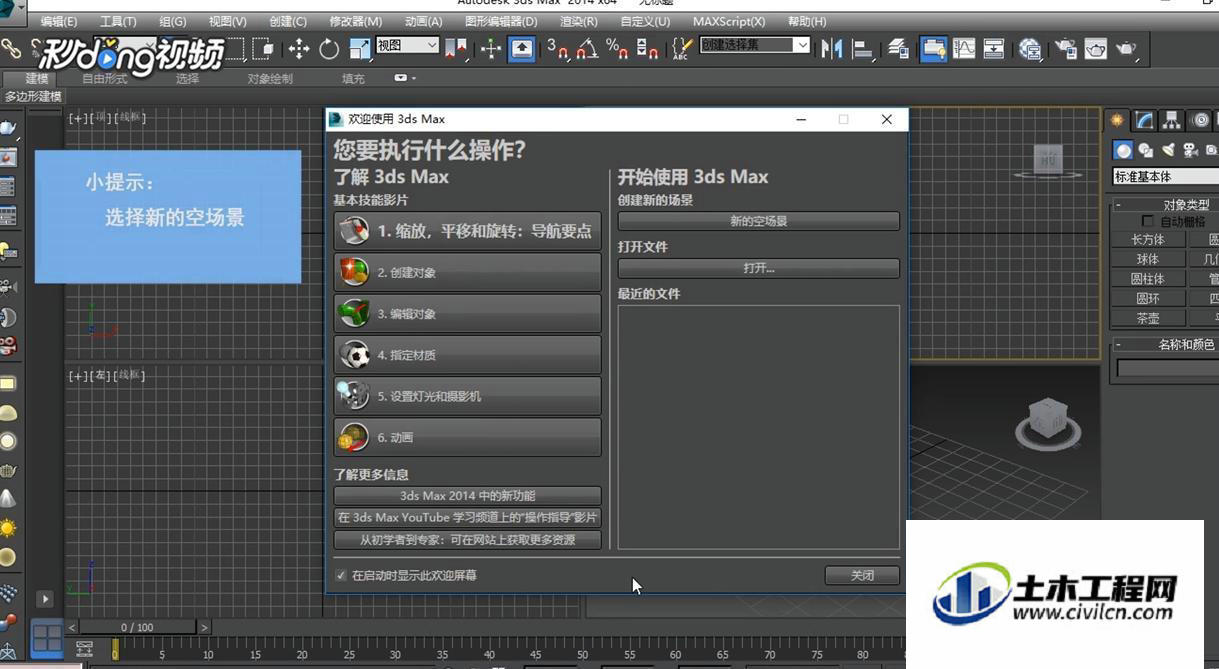Select the Cameras category icon
This screenshot has width=1219, height=669.
[1190, 150]
